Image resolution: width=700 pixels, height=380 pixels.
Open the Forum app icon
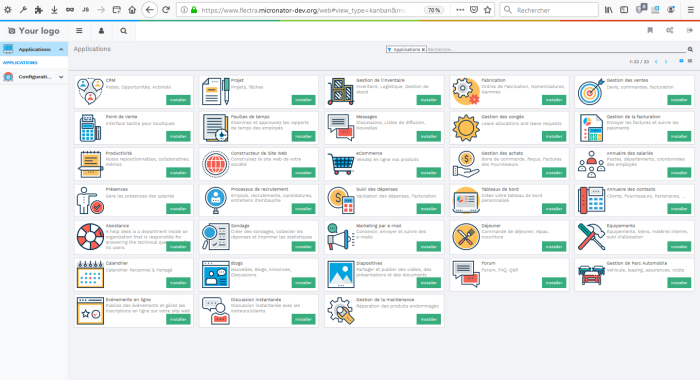click(x=466, y=274)
